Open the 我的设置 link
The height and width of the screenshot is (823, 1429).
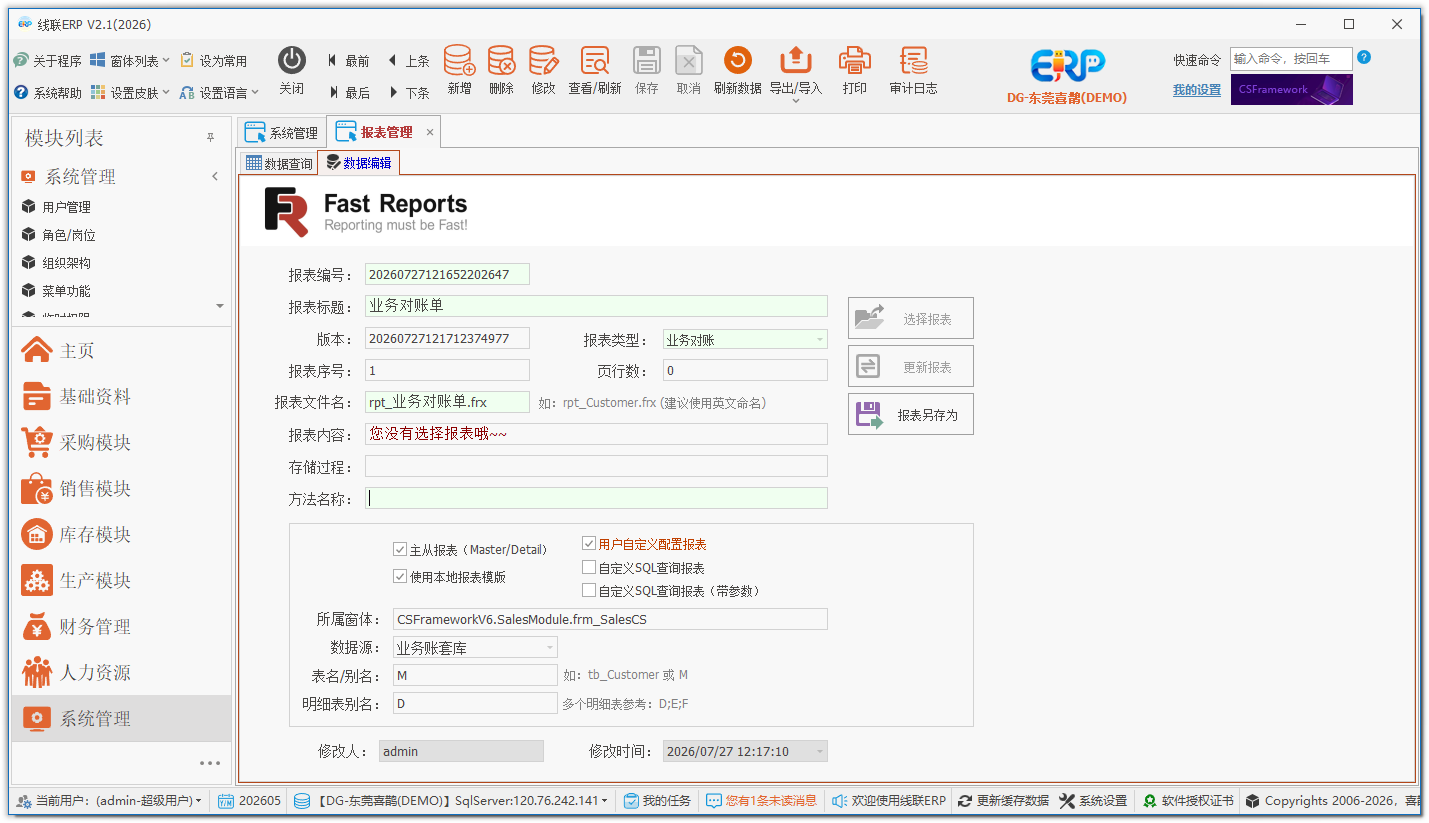[1197, 90]
